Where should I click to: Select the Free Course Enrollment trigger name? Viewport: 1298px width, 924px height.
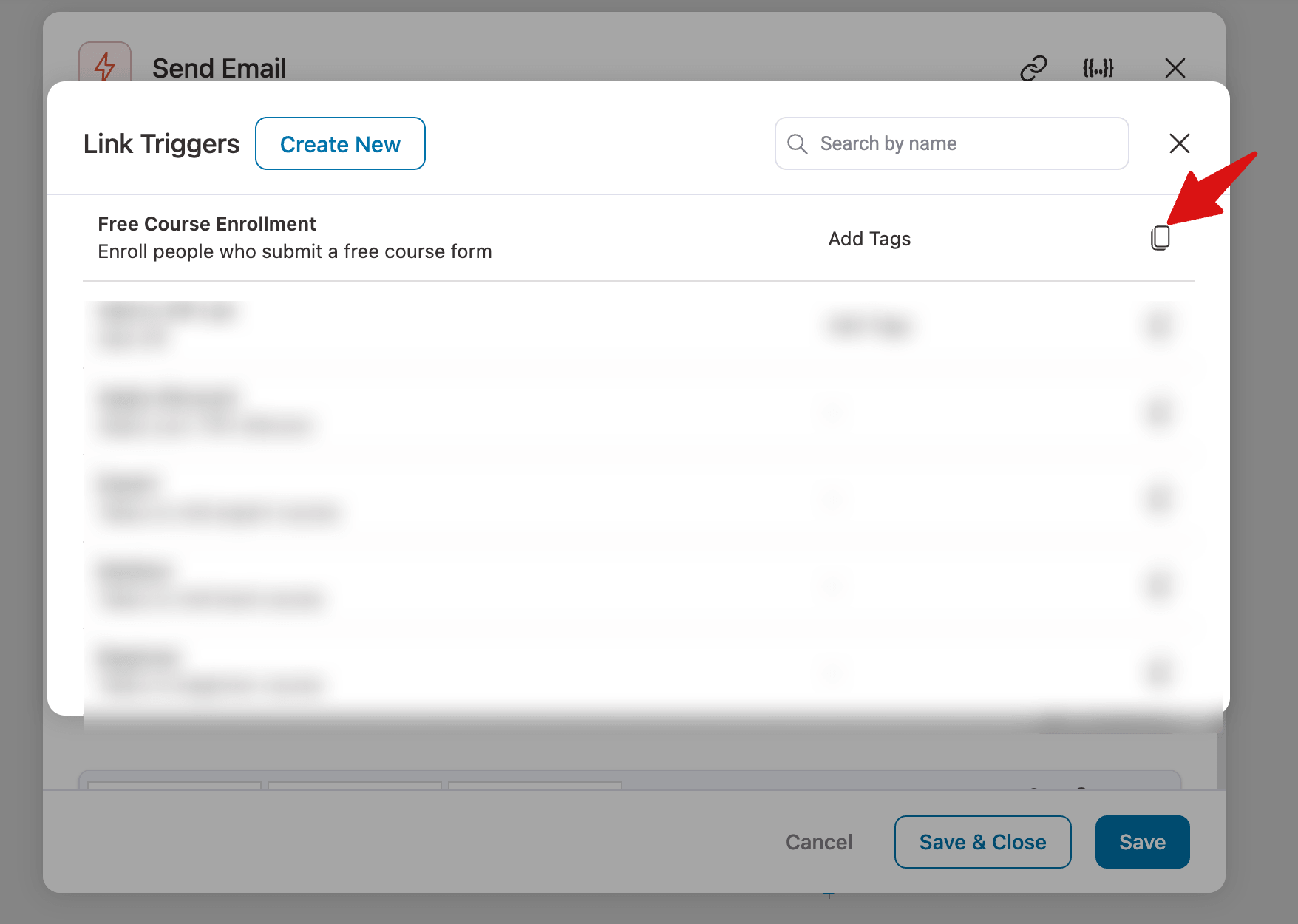(x=207, y=224)
